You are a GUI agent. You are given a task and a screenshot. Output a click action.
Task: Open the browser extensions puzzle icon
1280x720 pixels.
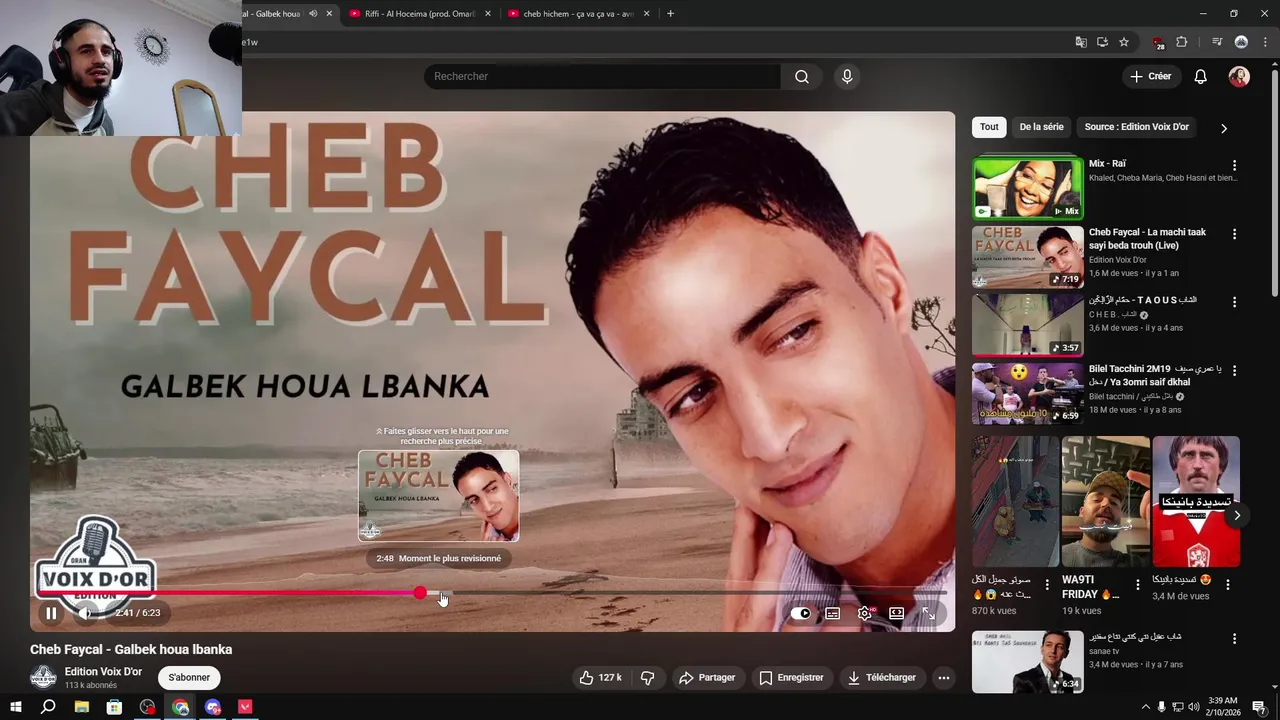click(x=1181, y=42)
